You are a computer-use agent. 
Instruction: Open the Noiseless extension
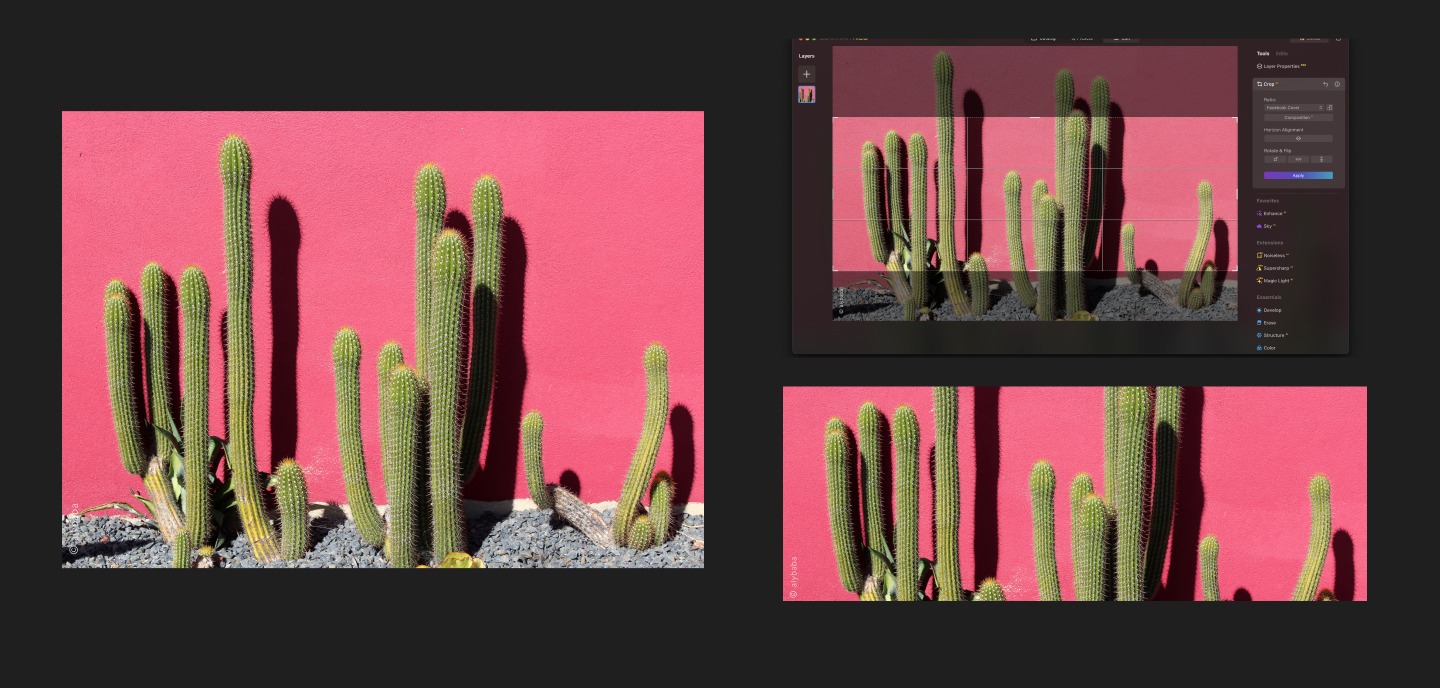(1273, 255)
